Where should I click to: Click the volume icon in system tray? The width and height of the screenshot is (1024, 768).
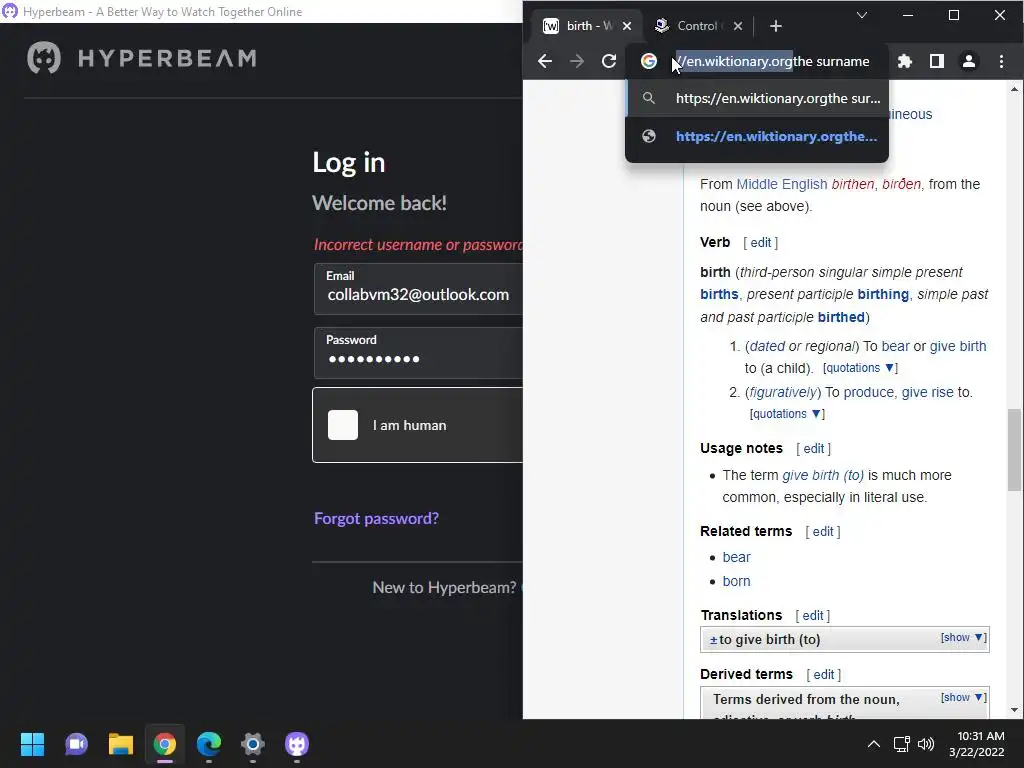coord(926,744)
